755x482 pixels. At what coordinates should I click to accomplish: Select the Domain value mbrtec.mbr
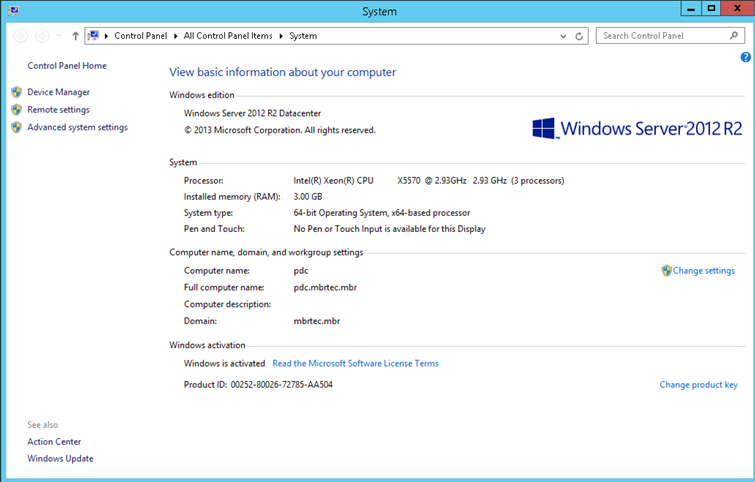pyautogui.click(x=317, y=321)
